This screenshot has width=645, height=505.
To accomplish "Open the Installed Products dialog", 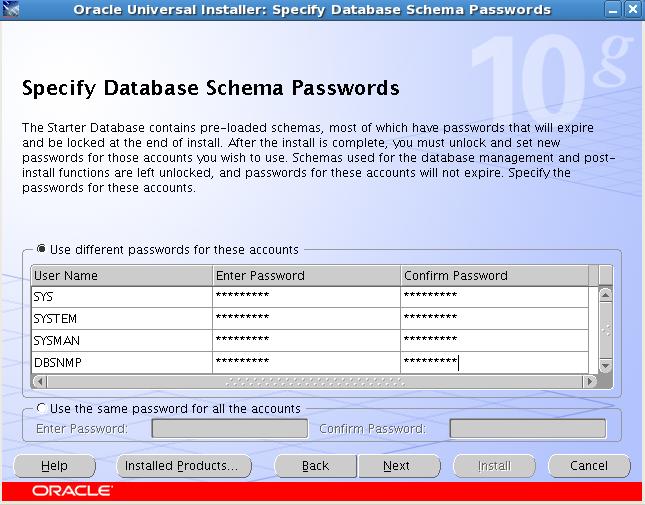I will (181, 466).
